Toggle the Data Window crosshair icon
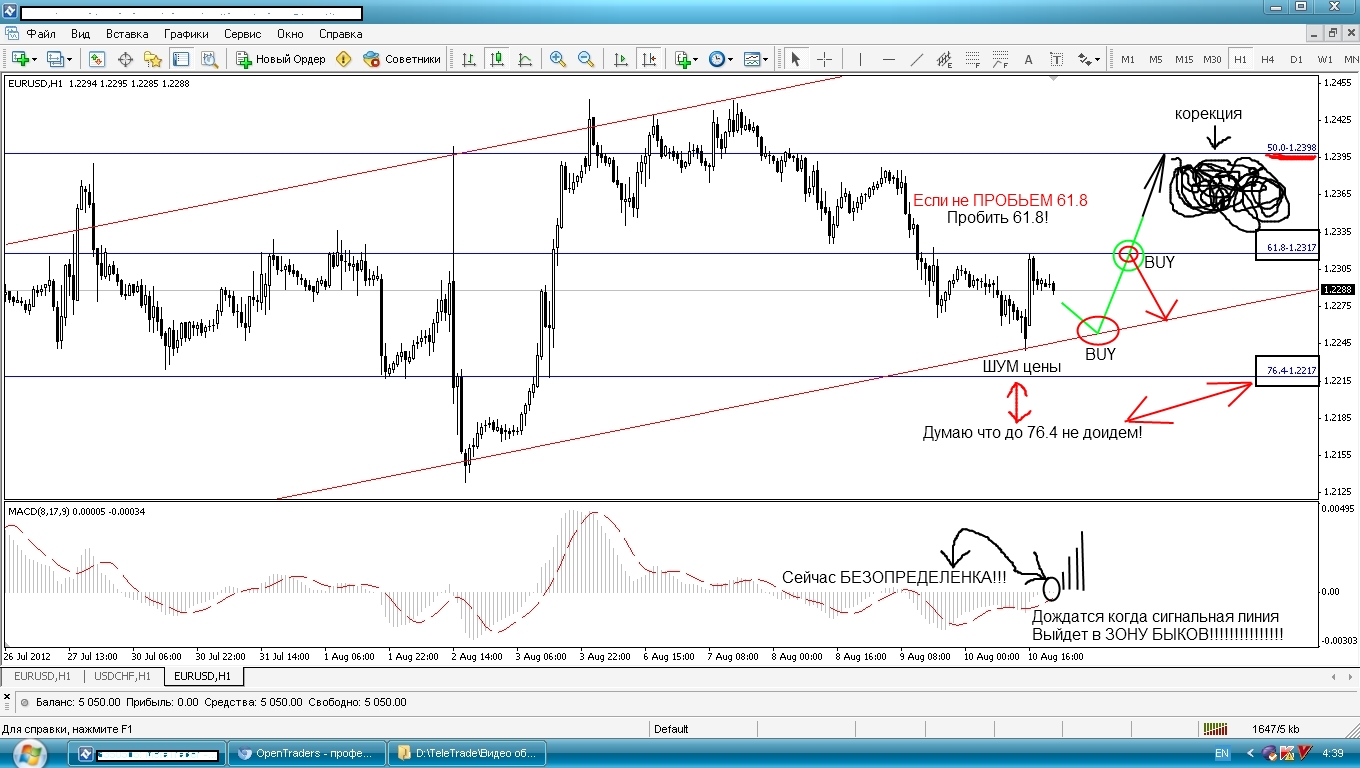1360x768 pixels. tap(125, 59)
